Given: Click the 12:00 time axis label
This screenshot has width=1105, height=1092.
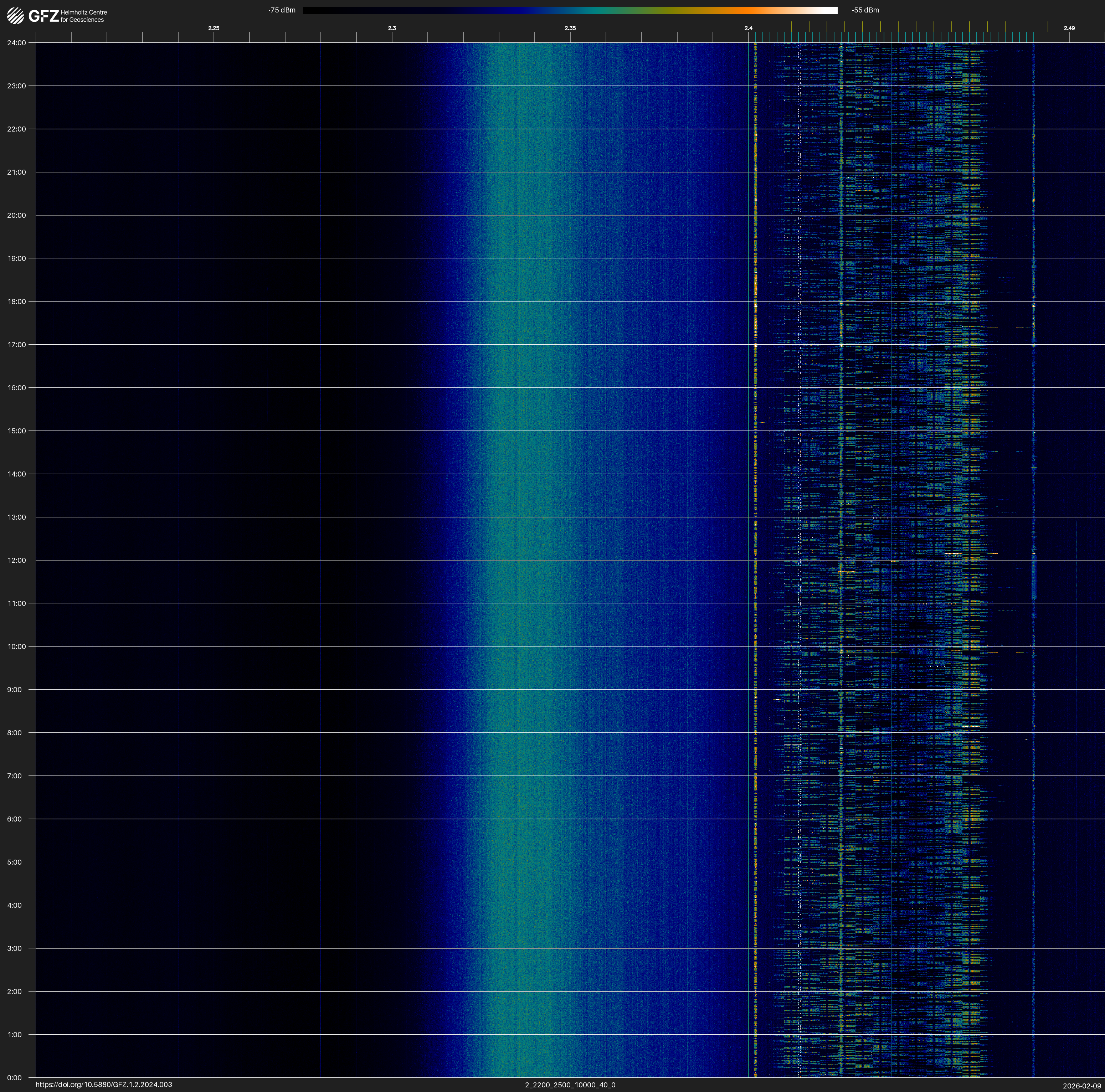Looking at the screenshot, I should point(17,560).
